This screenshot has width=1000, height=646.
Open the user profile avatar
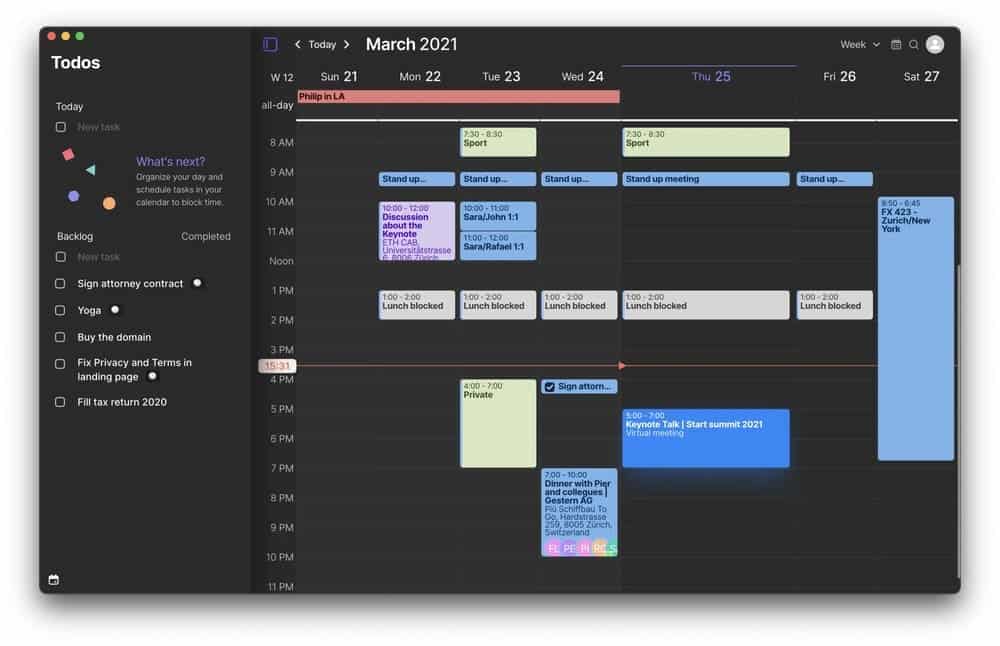pyautogui.click(x=935, y=44)
